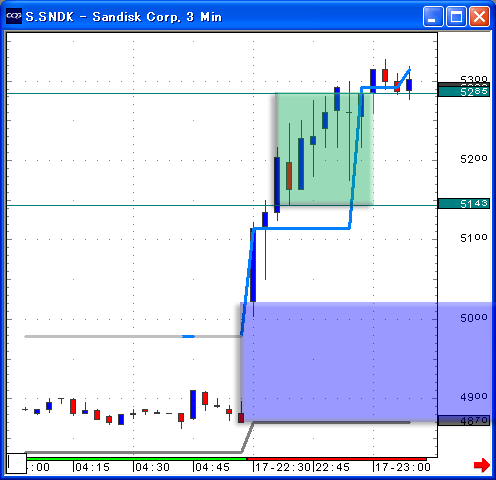Click the S.SNDK Sandisk Corp title text
Image resolution: width=496 pixels, height=480 pixels.
124,17
